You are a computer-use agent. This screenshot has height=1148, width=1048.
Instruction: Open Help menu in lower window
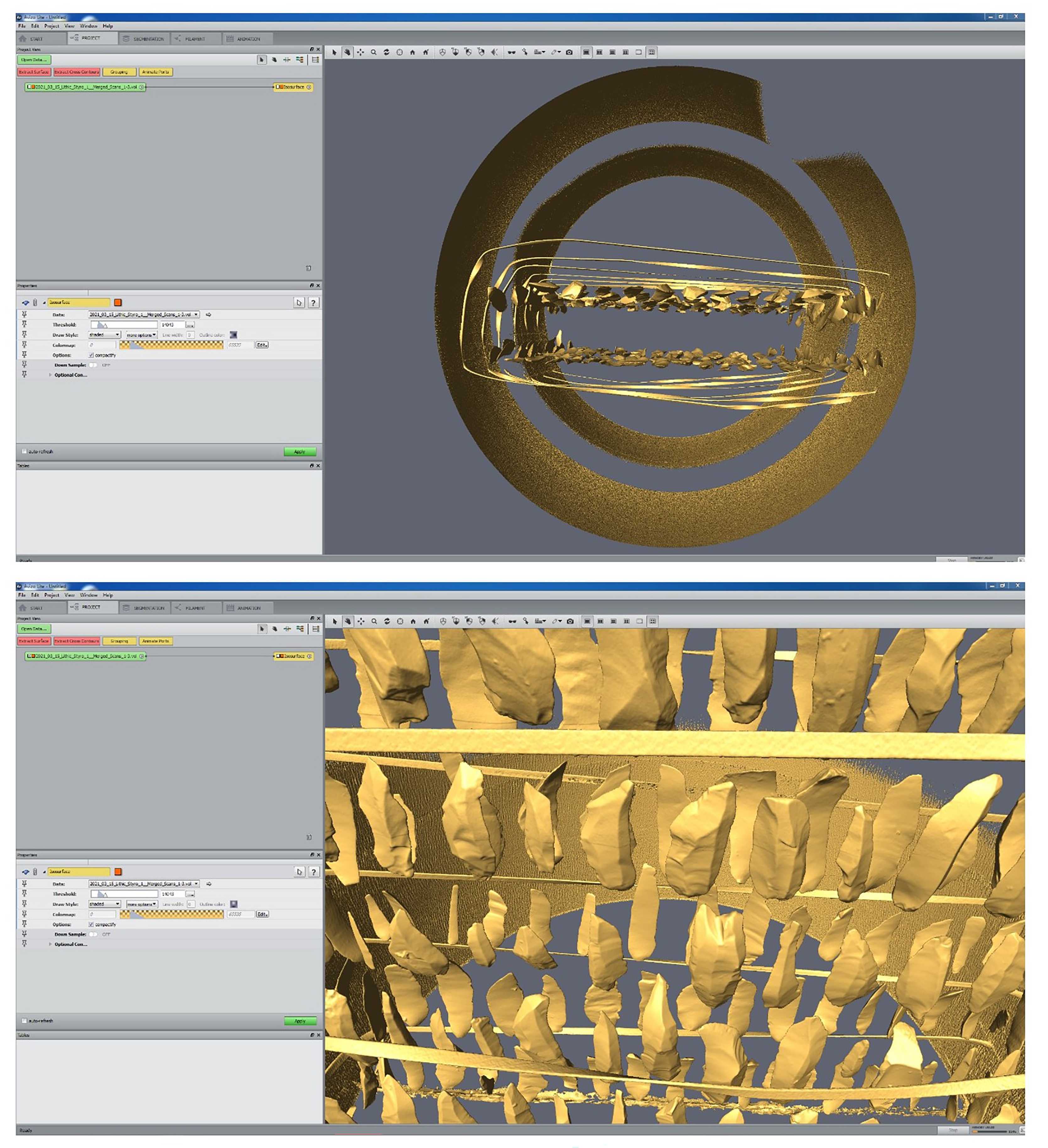(x=108, y=595)
